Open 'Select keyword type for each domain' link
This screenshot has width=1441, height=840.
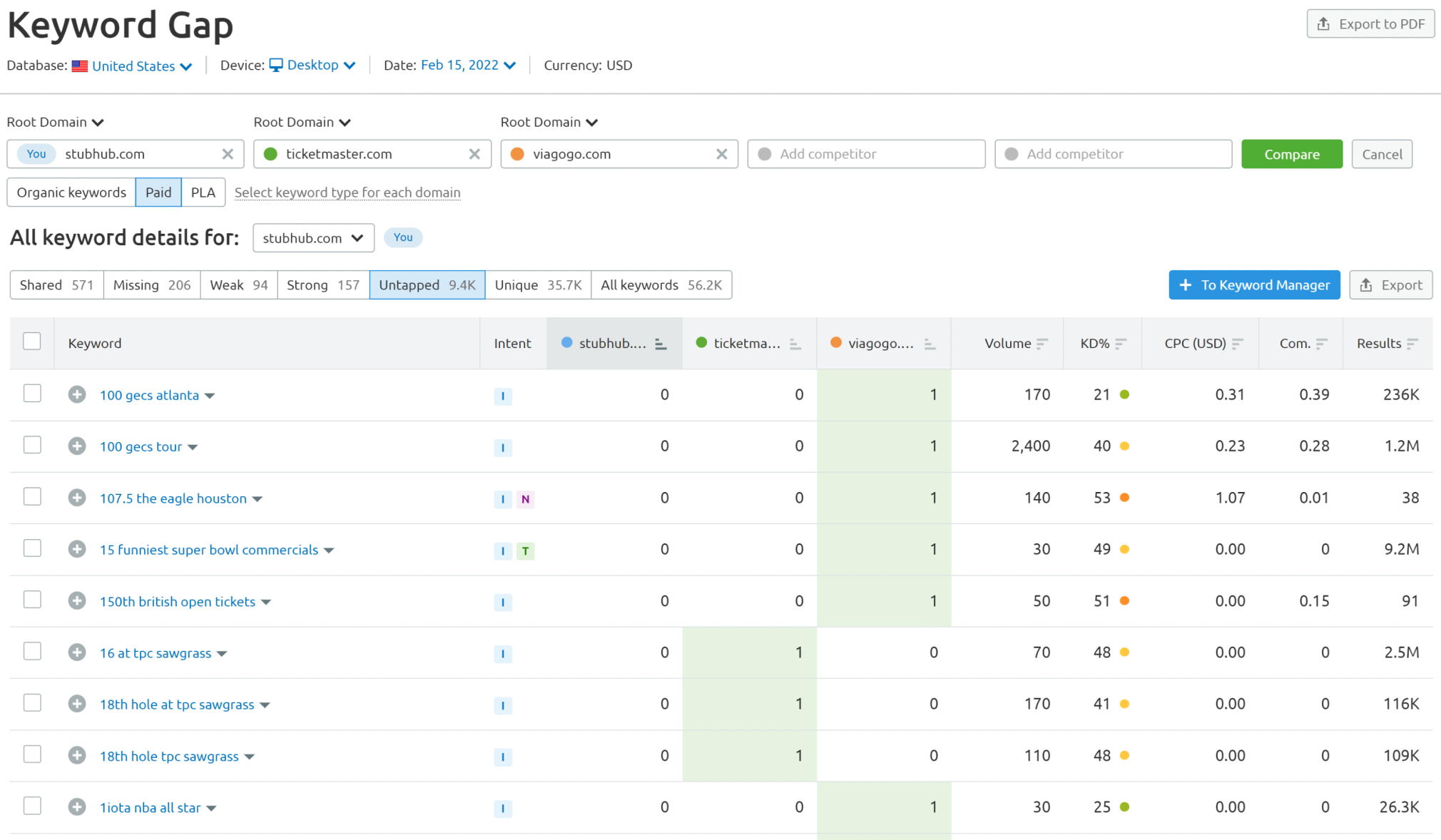coord(347,193)
